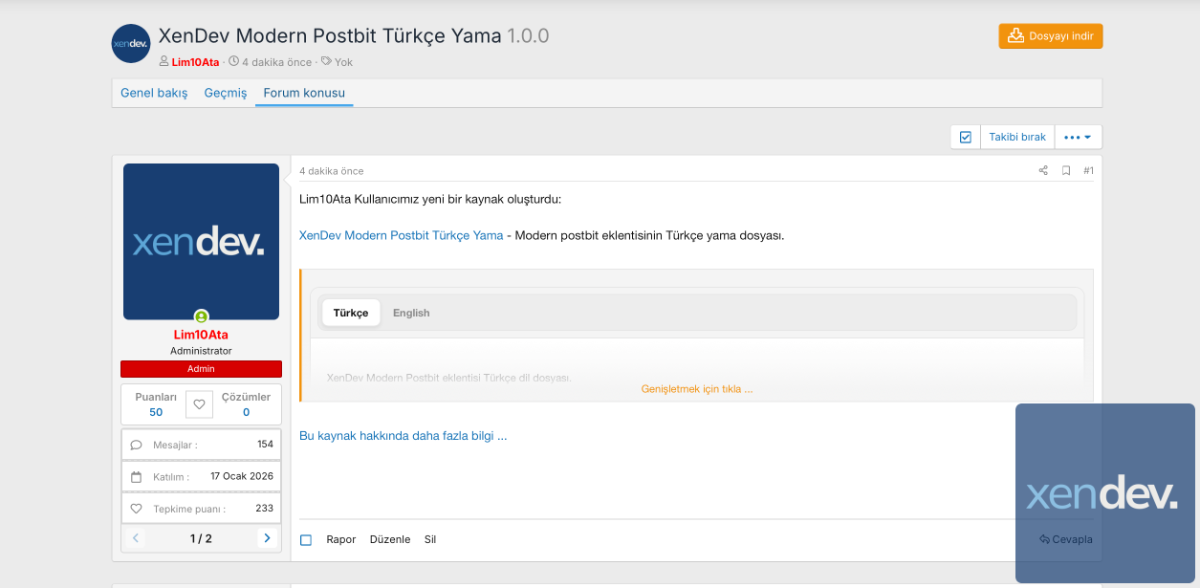Viewport: 1200px width, 588px height.
Task: Go to next stats page arrow
Action: click(x=266, y=538)
